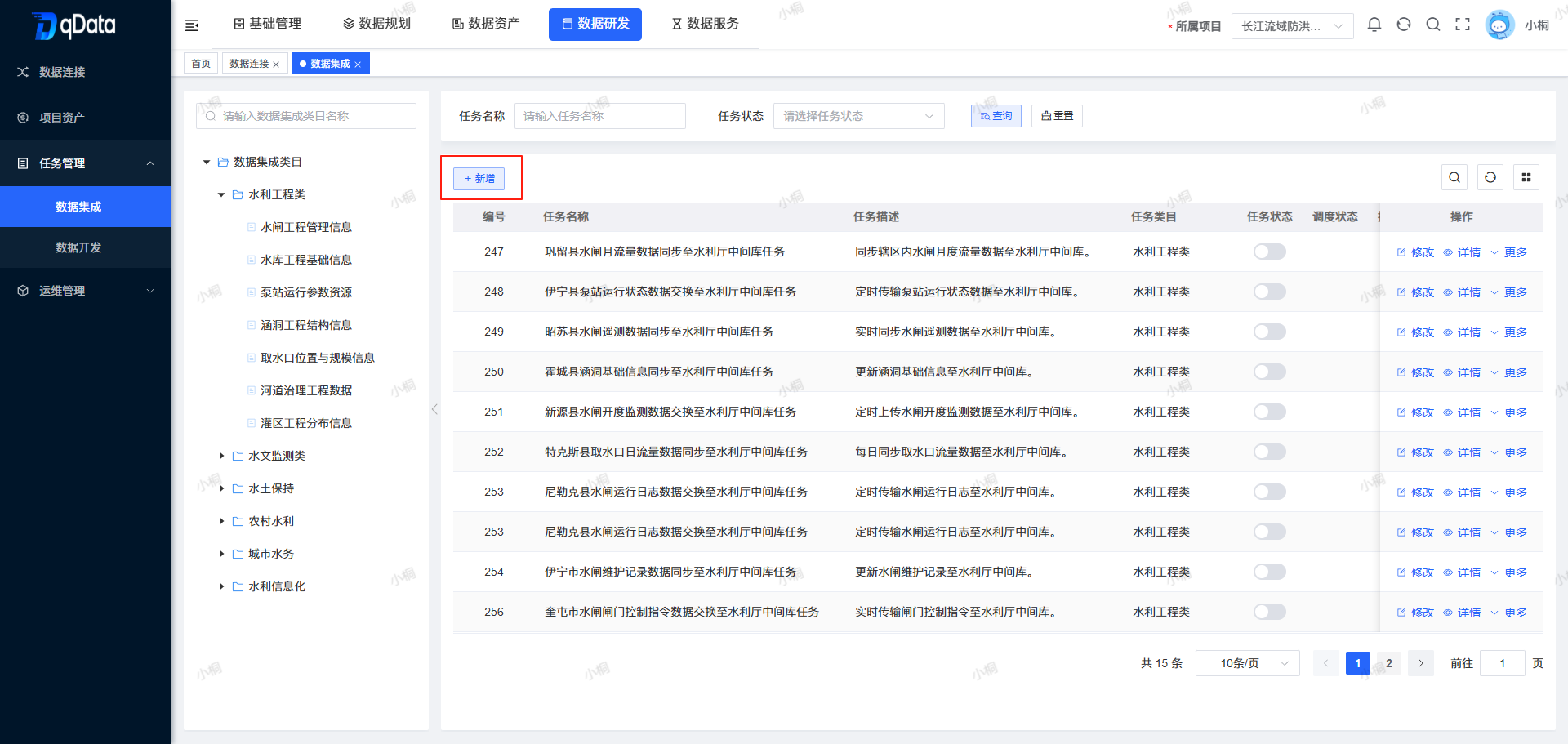Collapse 水利工程类 tree node
1568x744 pixels.
click(221, 195)
